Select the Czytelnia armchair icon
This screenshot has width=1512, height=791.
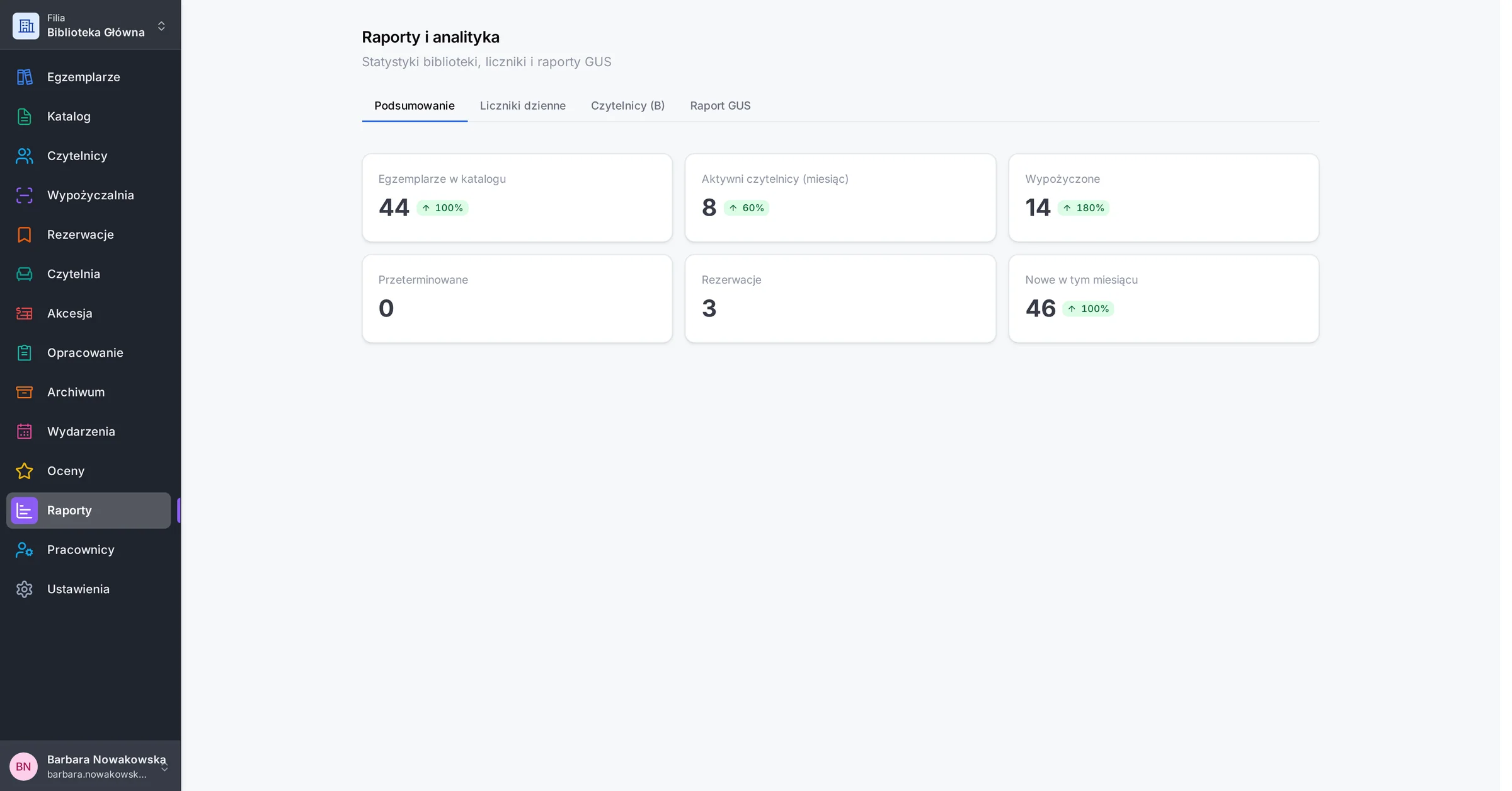pyautogui.click(x=25, y=274)
